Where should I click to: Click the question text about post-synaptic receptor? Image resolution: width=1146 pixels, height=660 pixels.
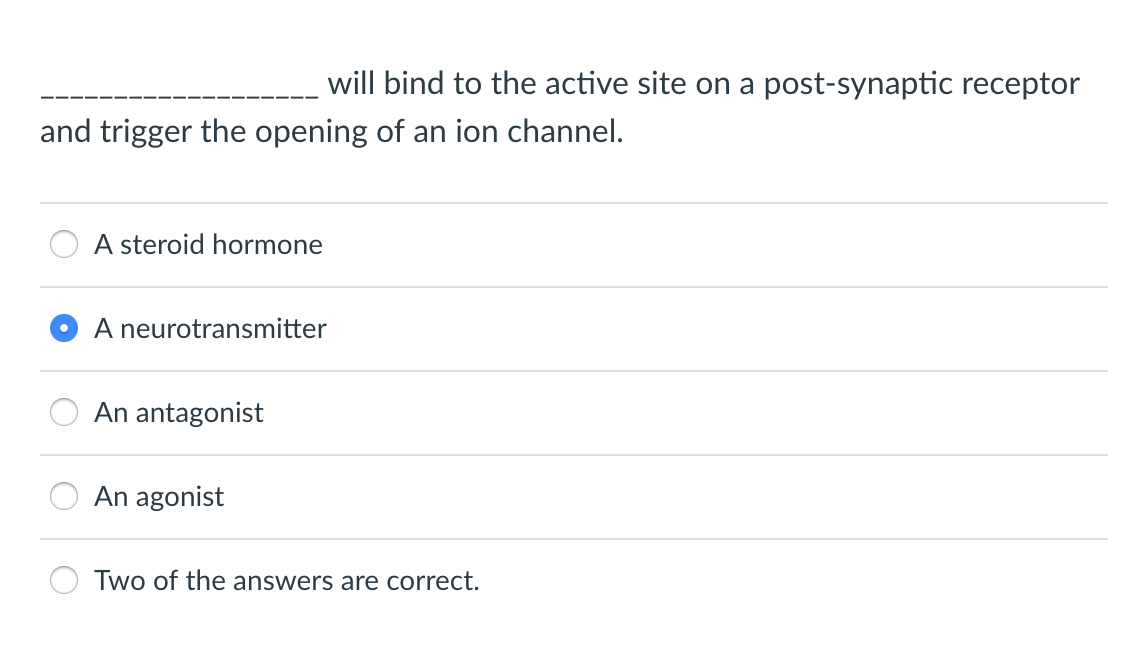560,107
